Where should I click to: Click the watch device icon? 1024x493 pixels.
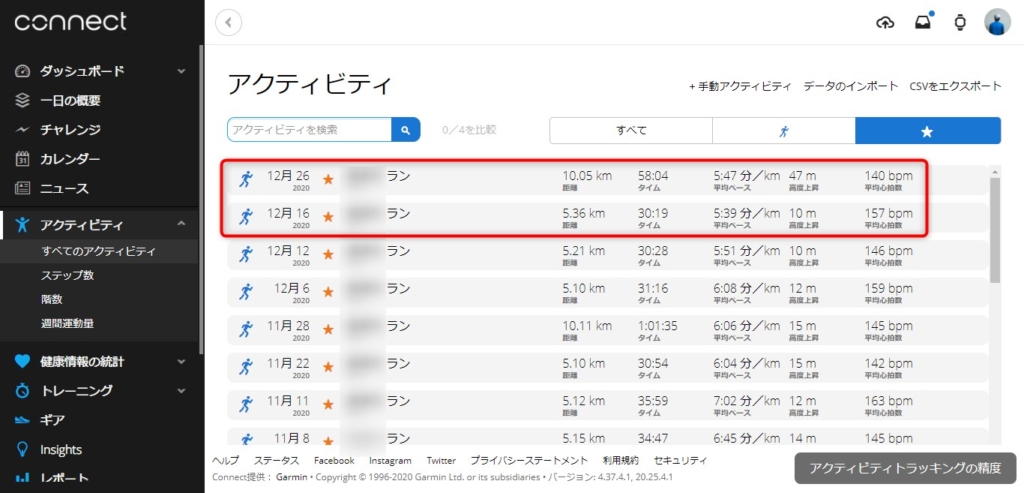coord(960,22)
